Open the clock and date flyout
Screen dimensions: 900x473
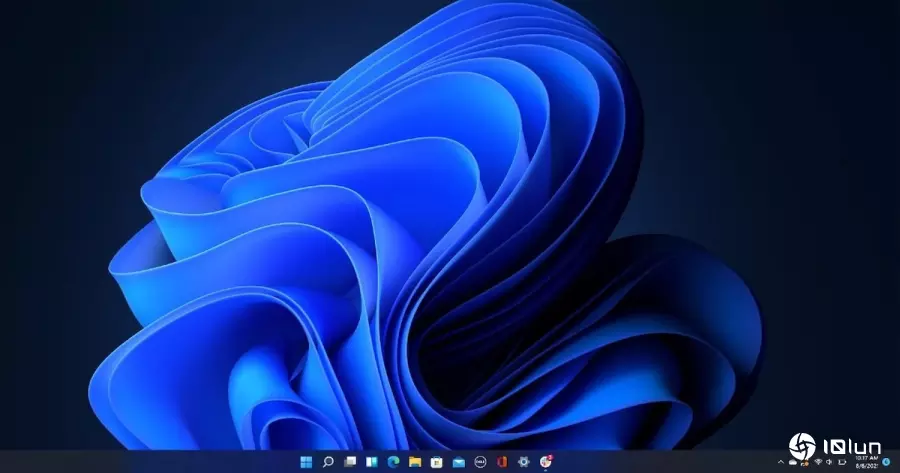(x=867, y=462)
